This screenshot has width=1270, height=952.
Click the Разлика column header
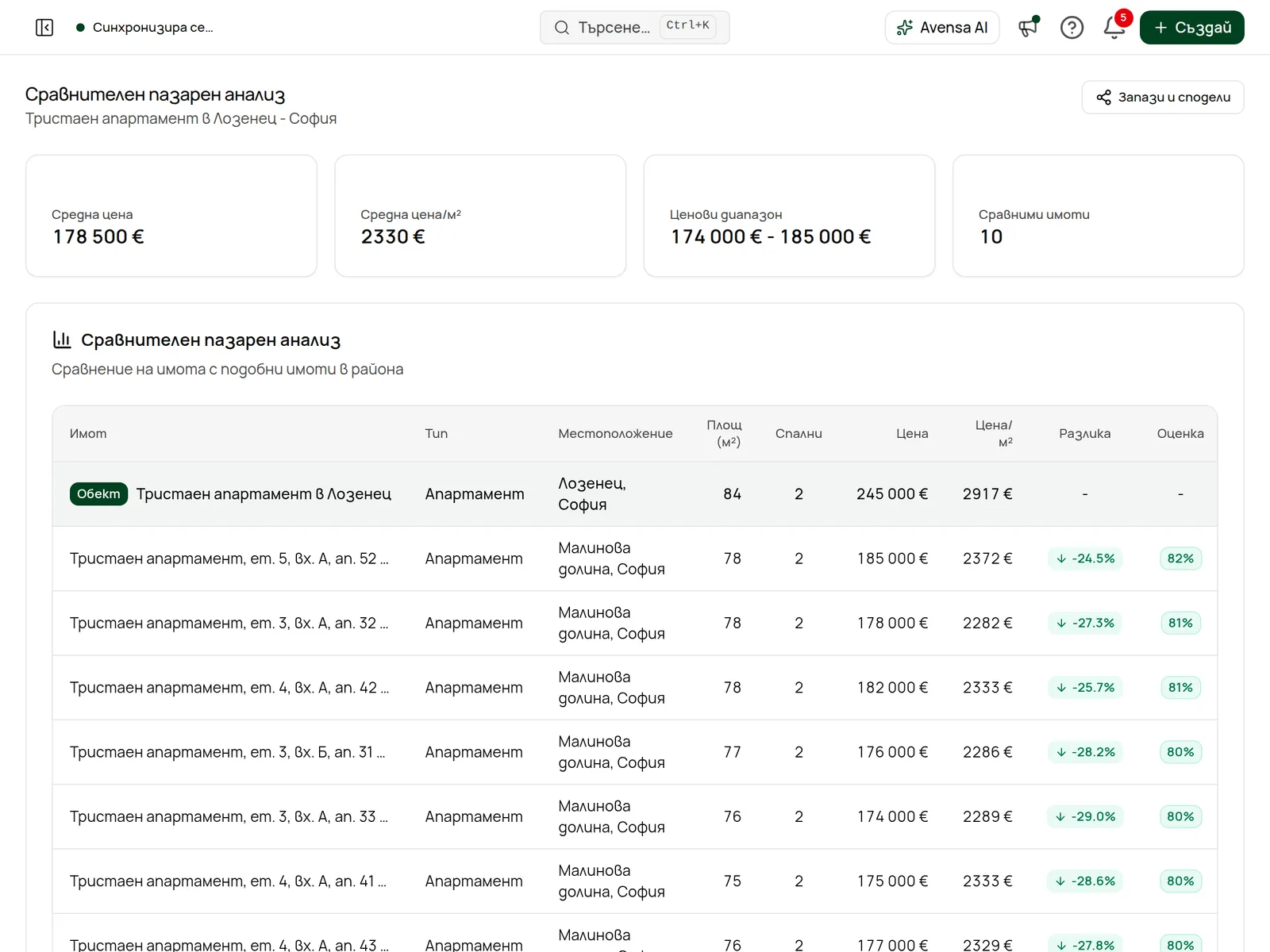click(x=1085, y=433)
